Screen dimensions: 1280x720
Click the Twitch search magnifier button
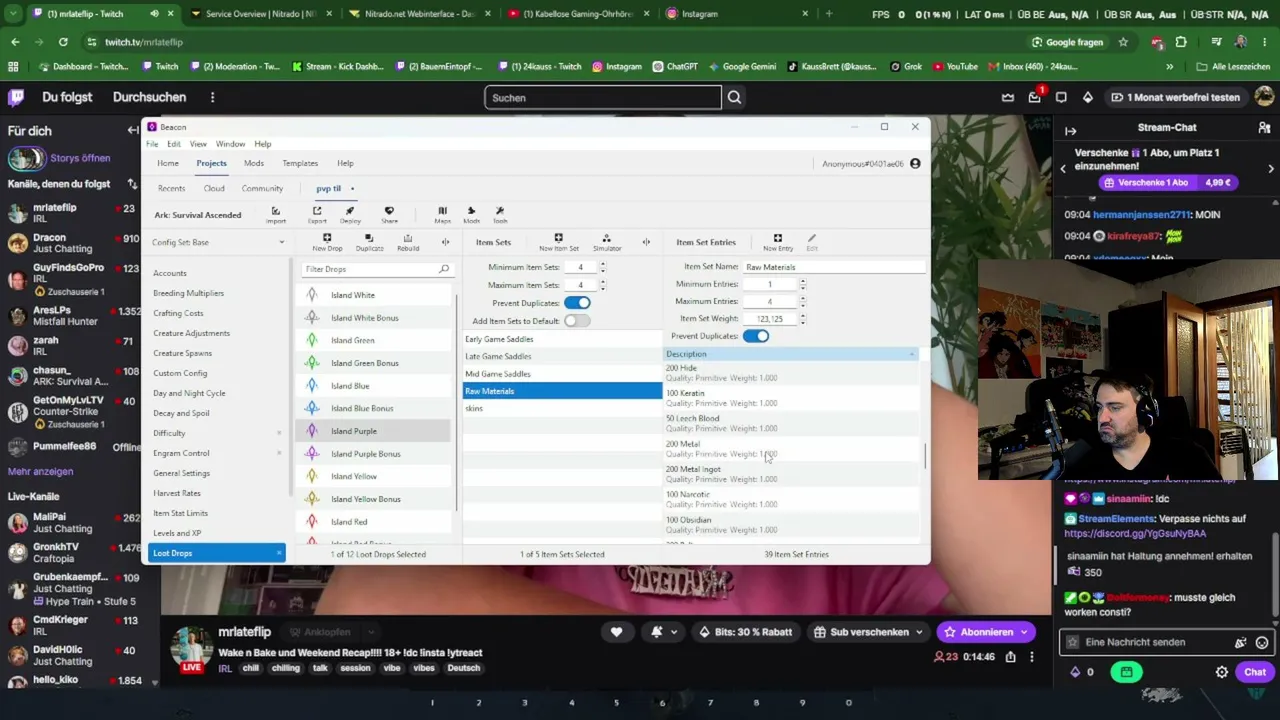pos(734,97)
